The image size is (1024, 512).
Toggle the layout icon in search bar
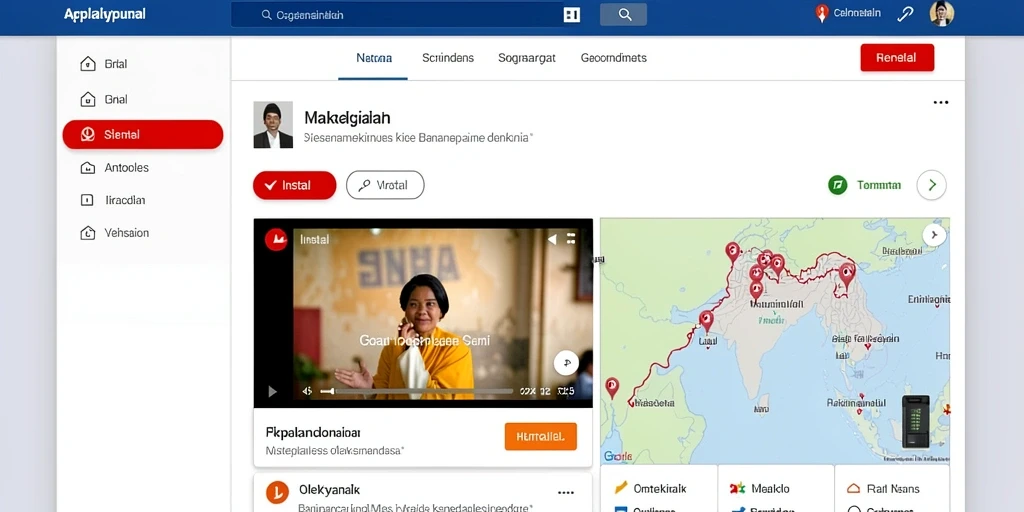[571, 14]
